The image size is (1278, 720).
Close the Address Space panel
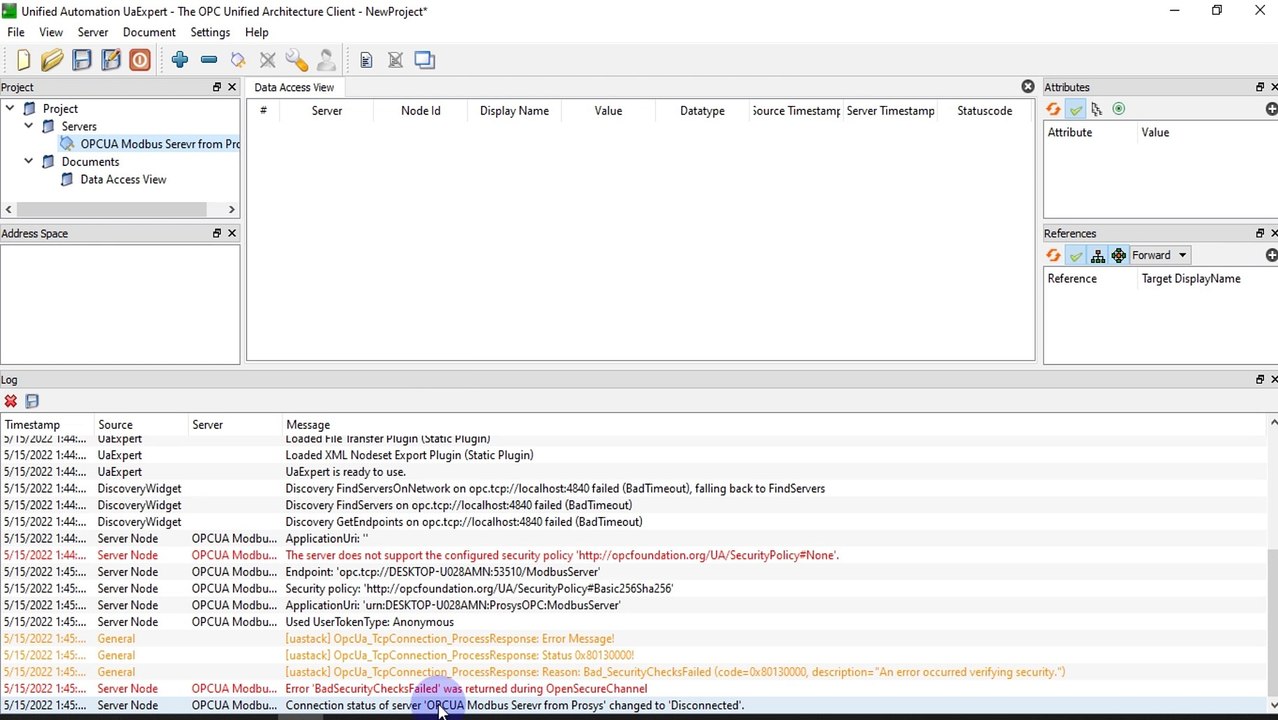pyautogui.click(x=232, y=233)
